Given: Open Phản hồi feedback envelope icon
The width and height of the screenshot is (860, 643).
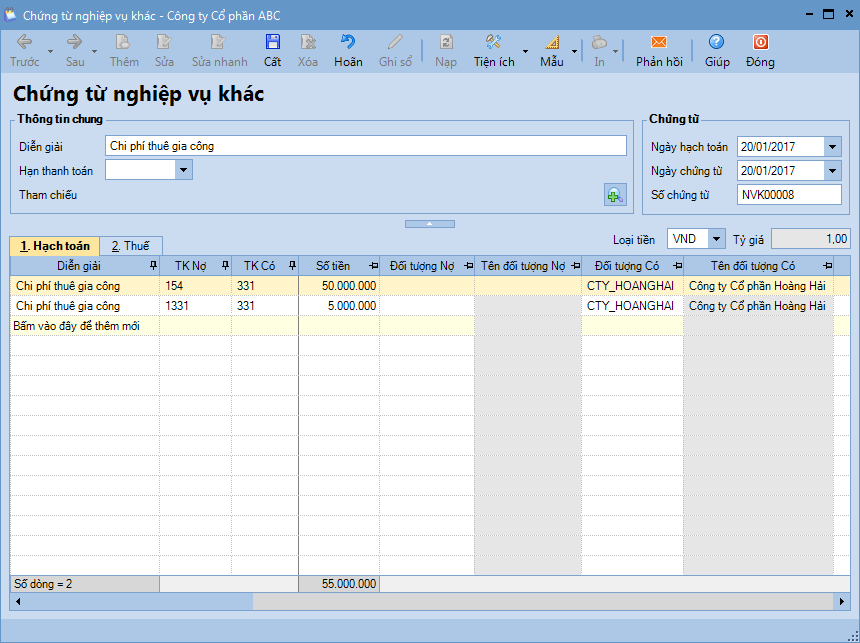Looking at the screenshot, I should (659, 43).
